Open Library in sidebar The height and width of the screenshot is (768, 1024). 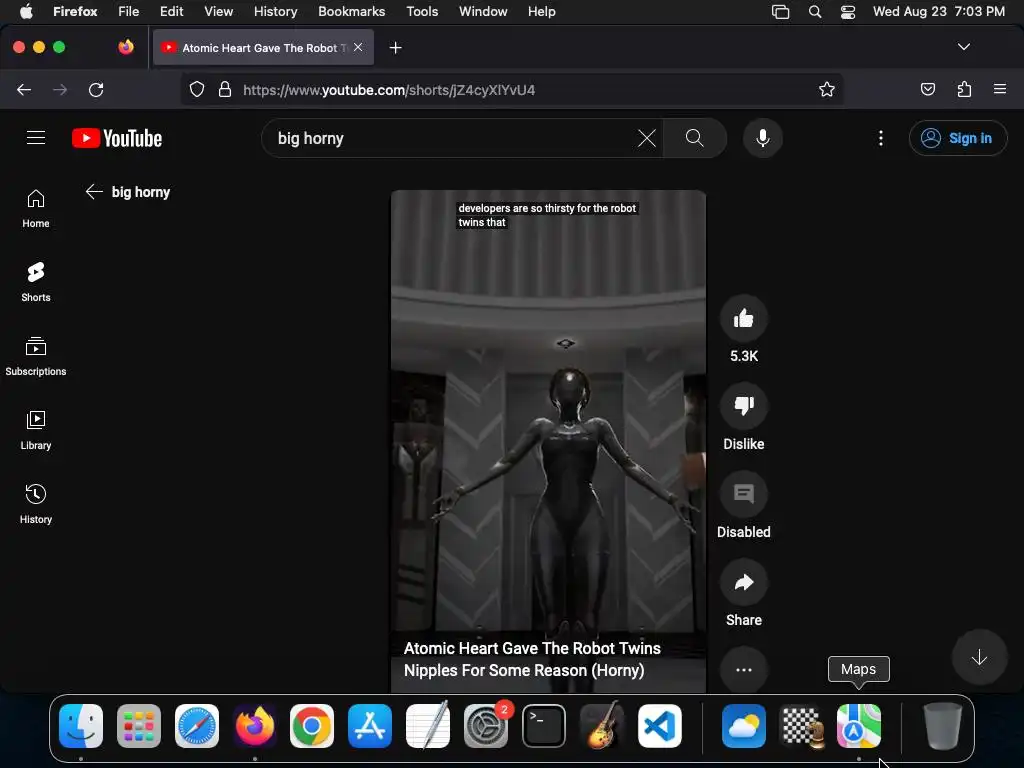coord(36,430)
